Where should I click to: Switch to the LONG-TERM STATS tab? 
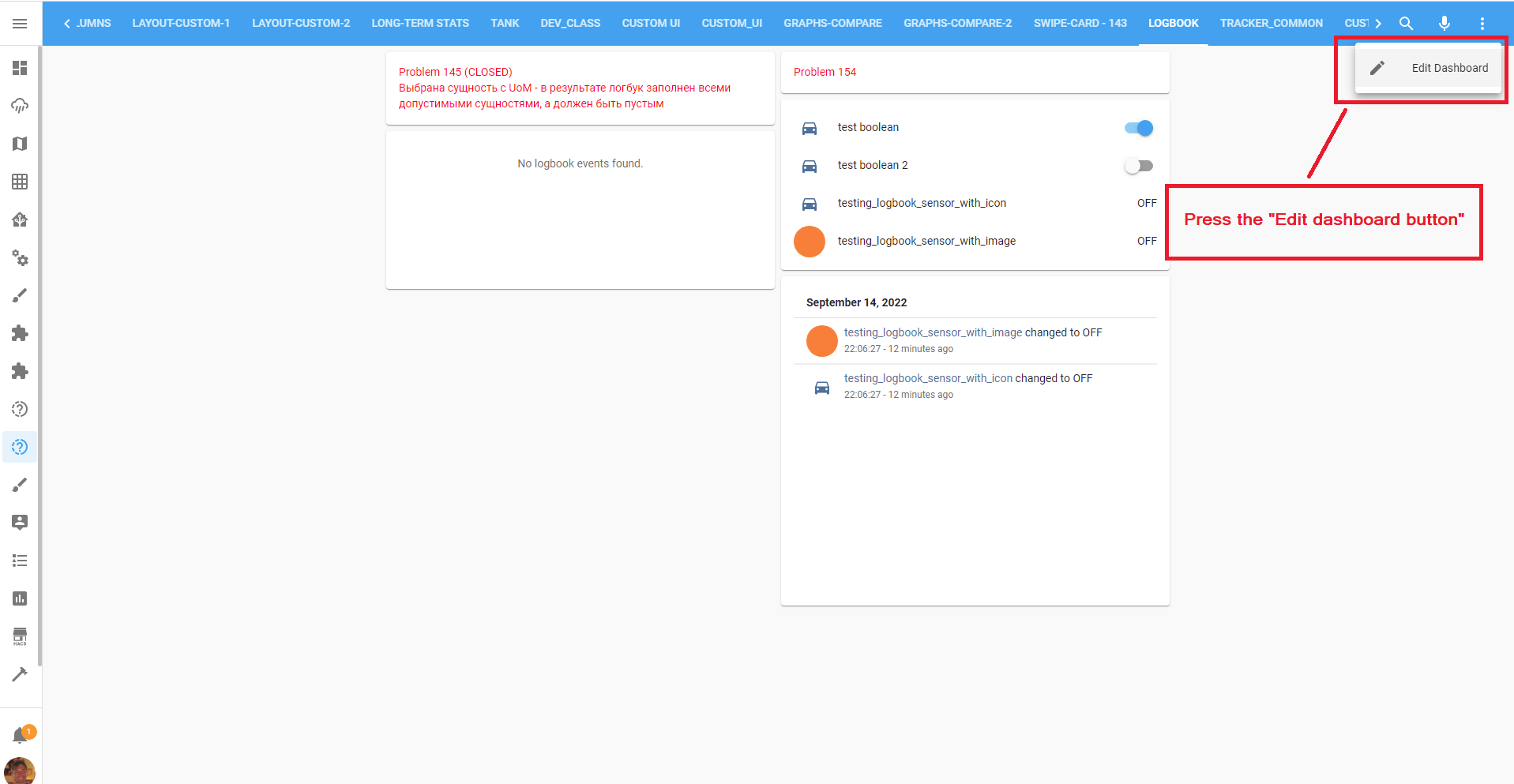420,23
